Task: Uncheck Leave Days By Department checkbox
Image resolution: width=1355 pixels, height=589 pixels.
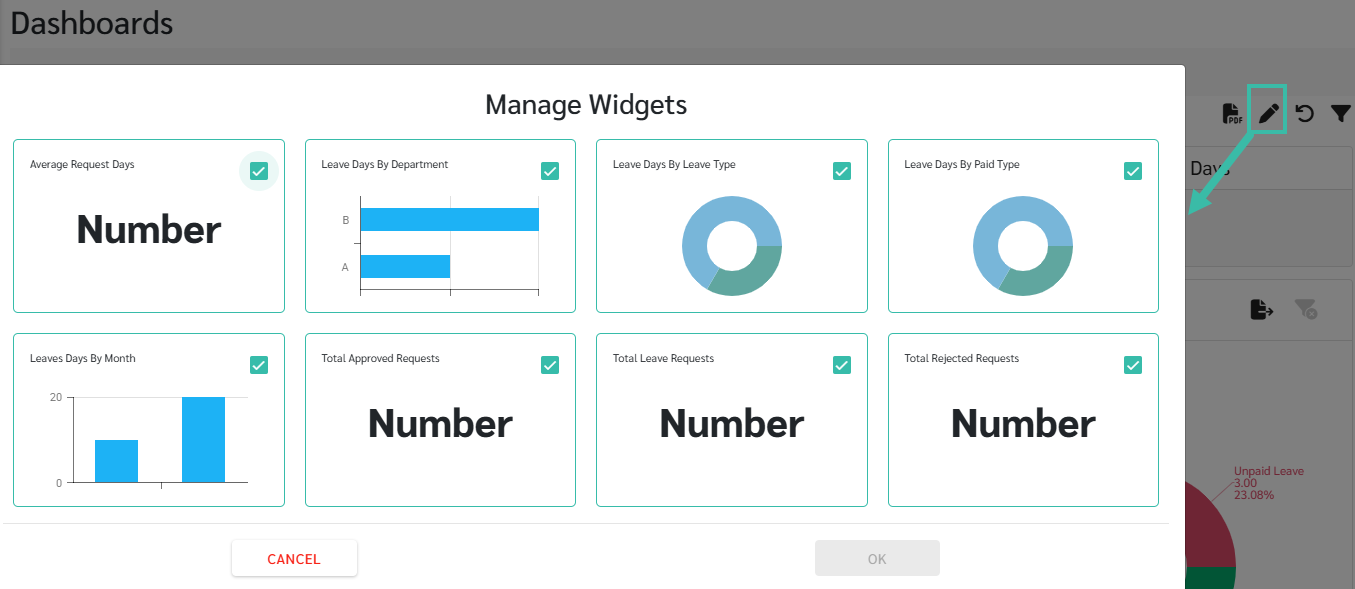Action: (x=550, y=171)
